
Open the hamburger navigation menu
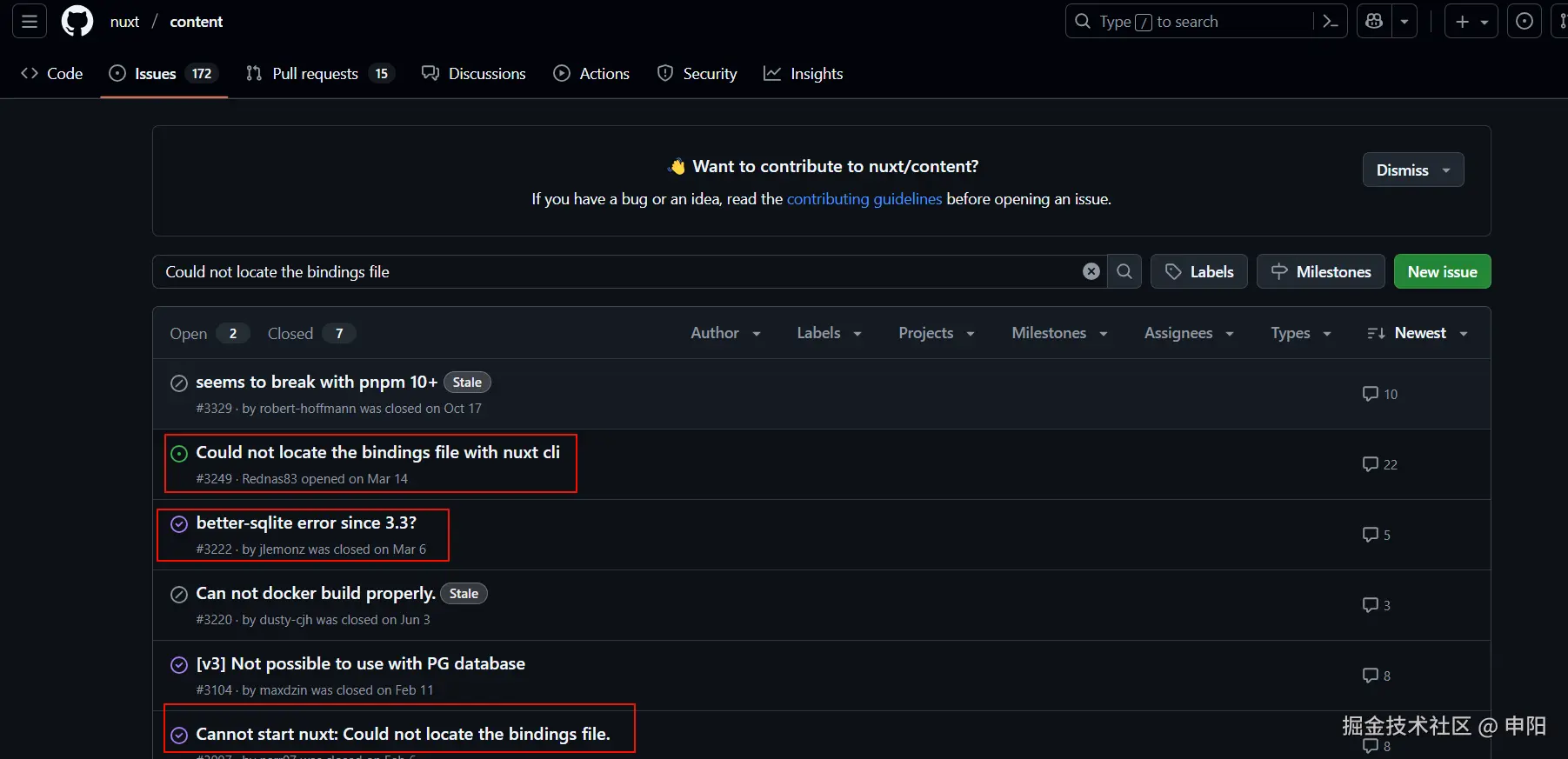(30, 22)
